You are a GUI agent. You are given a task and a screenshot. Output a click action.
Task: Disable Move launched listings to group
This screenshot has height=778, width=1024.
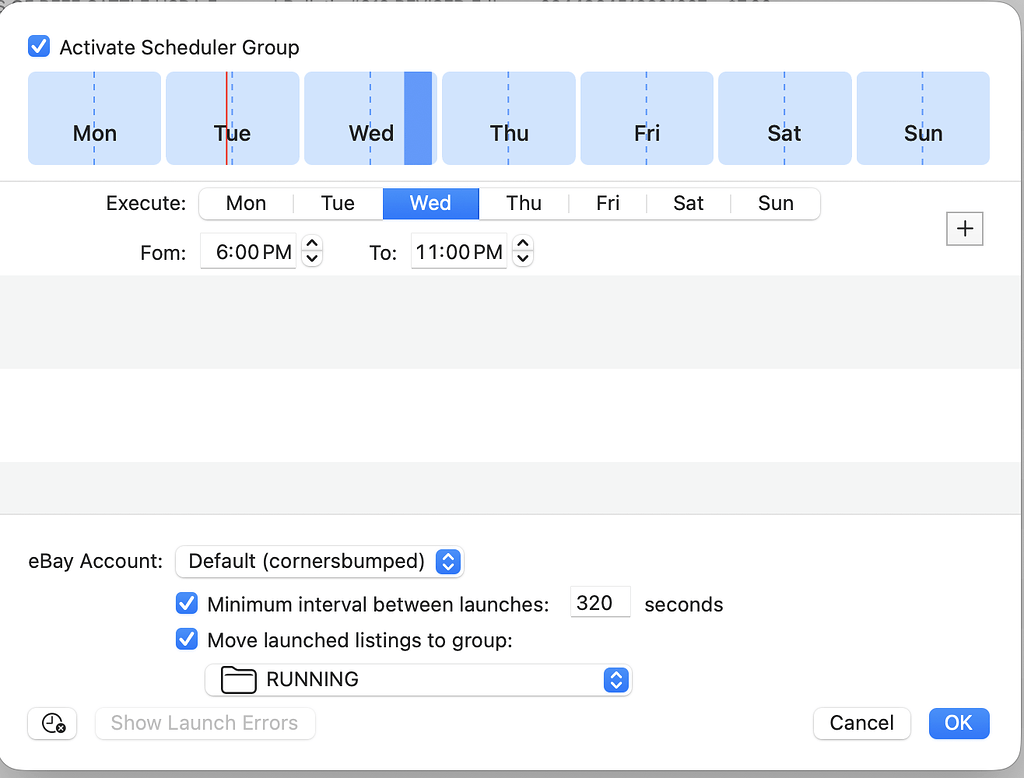pos(187,640)
